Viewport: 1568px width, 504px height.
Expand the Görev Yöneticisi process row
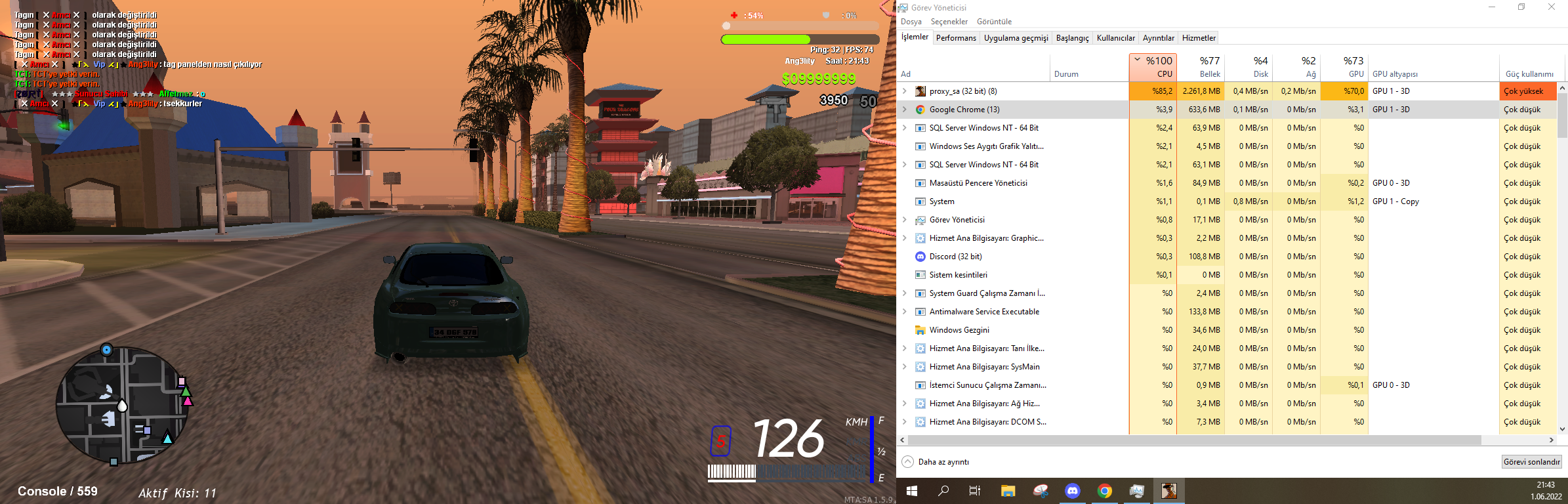click(905, 220)
